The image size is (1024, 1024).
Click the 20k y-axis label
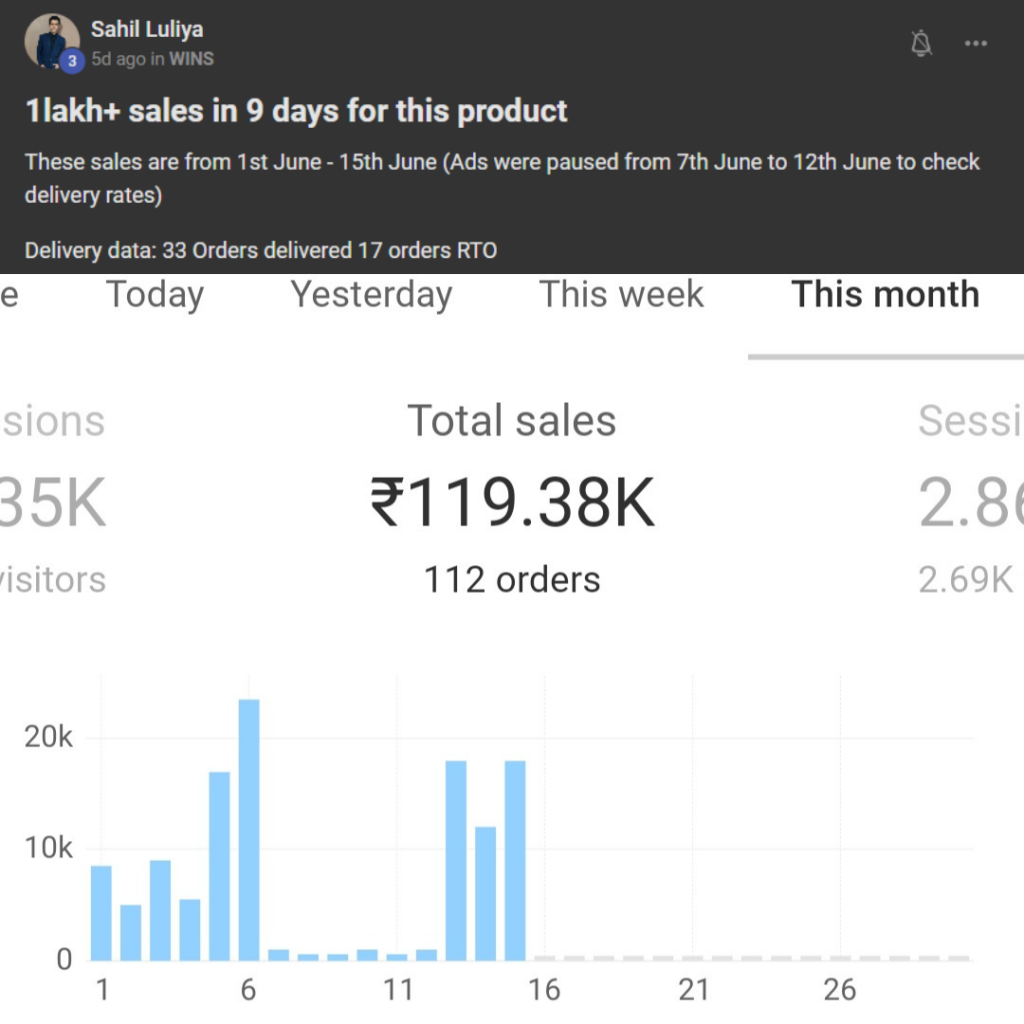pyautogui.click(x=50, y=738)
